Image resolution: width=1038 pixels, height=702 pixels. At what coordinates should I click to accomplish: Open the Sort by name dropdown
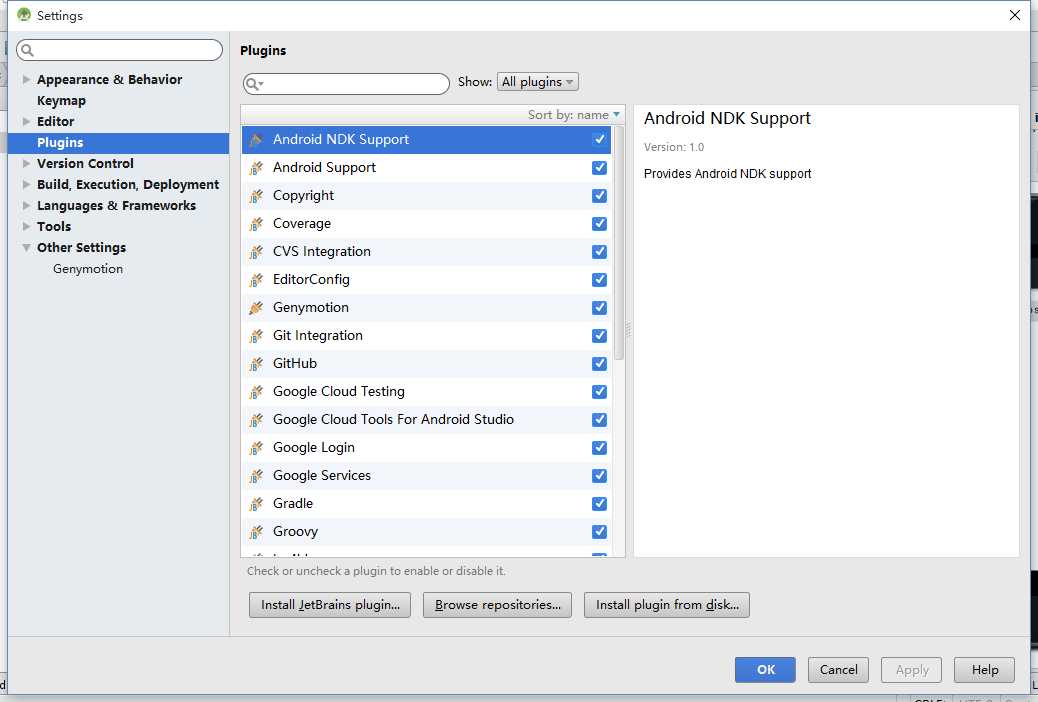pos(573,115)
